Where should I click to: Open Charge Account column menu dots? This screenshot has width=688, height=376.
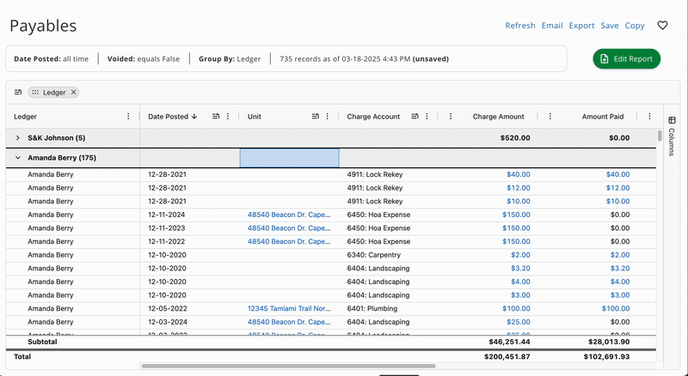tap(427, 116)
